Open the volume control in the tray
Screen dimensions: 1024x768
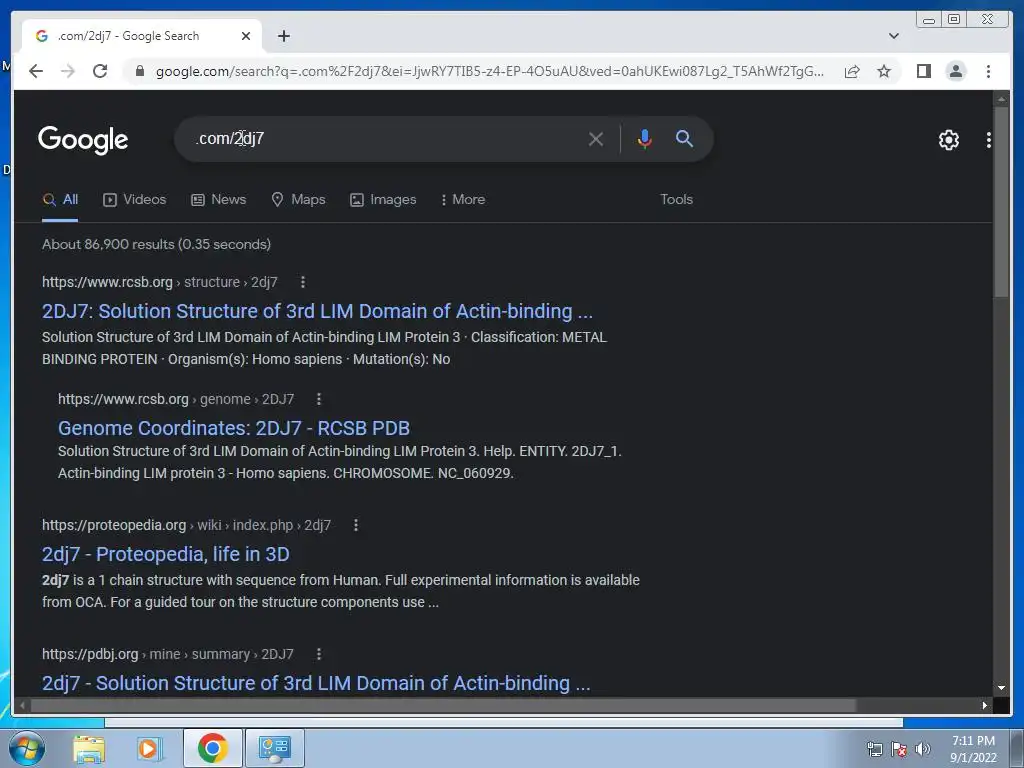[x=923, y=749]
